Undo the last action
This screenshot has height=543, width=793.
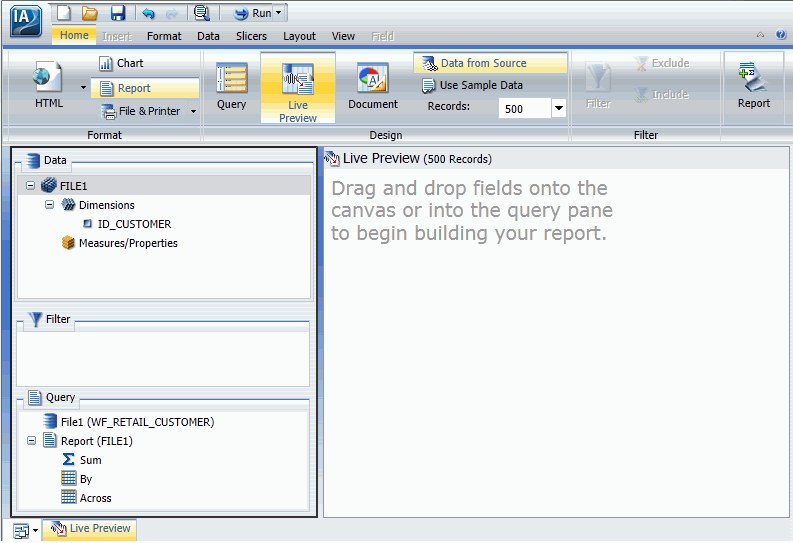(148, 13)
